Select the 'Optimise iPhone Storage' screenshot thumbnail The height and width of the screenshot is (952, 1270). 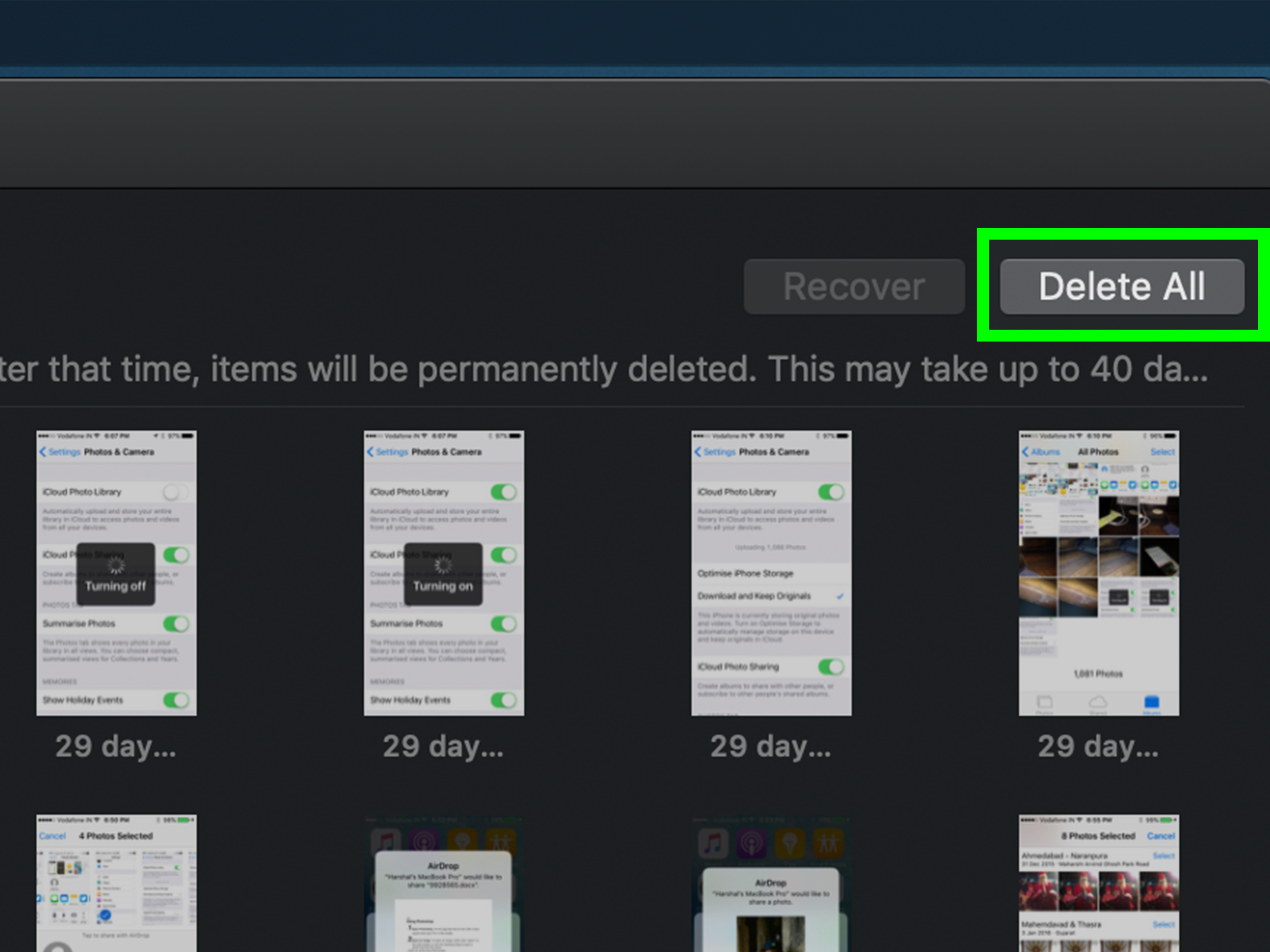tap(771, 573)
